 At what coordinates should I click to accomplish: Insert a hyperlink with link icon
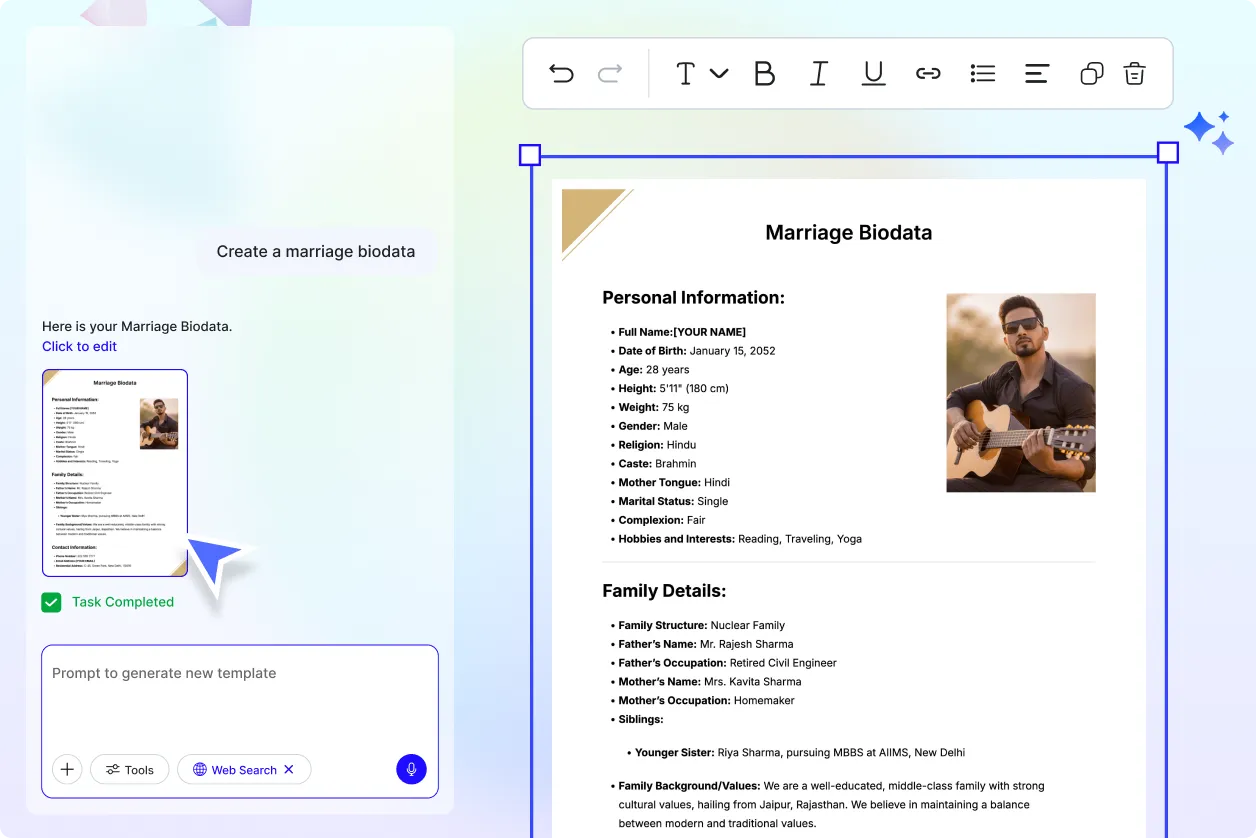pyautogui.click(x=928, y=73)
